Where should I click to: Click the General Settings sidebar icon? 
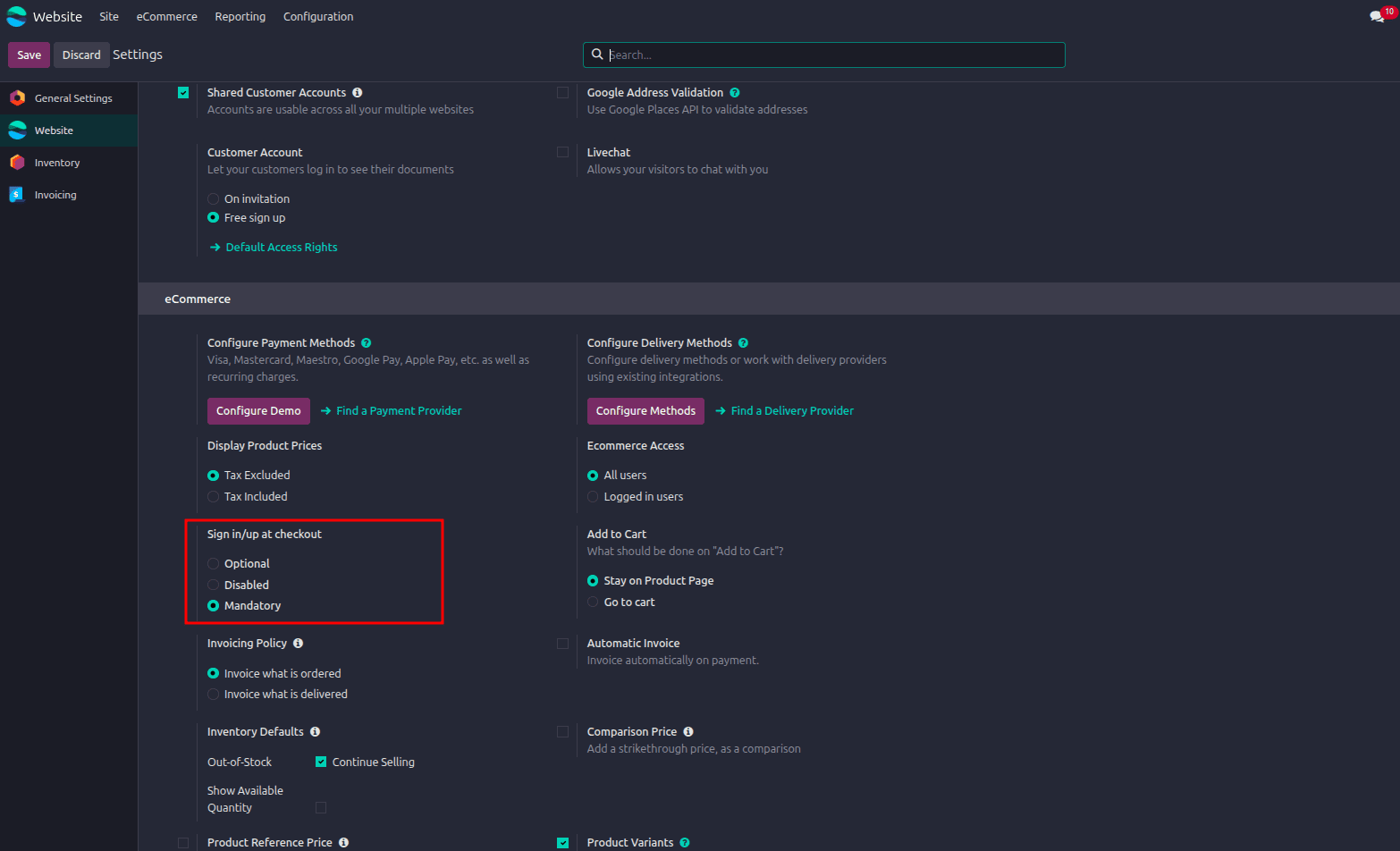click(x=17, y=97)
